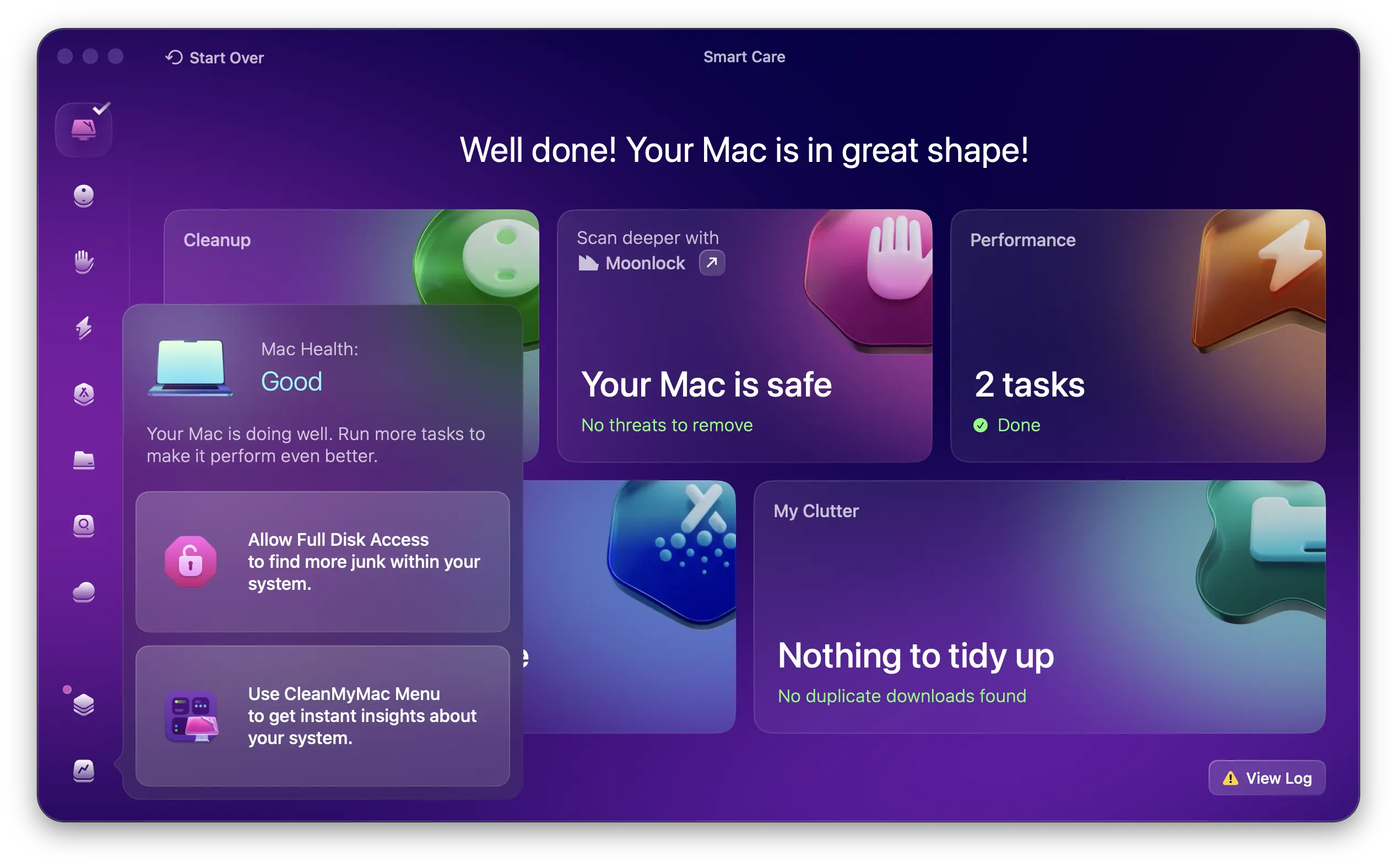
Task: Click the pink hand protection artwork
Action: pyautogui.click(x=868, y=280)
